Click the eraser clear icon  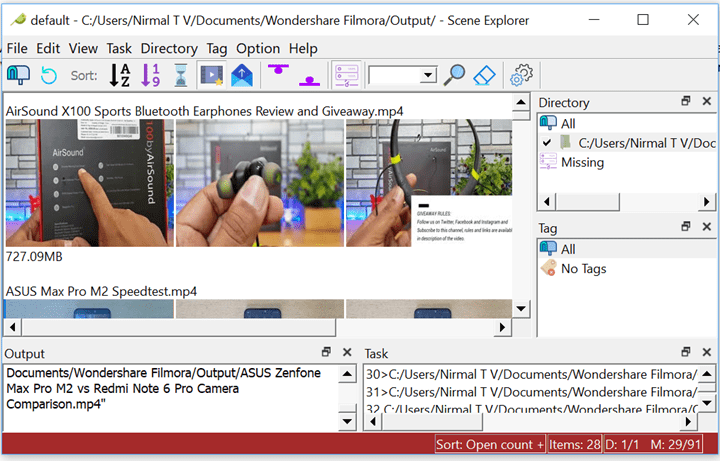(484, 75)
